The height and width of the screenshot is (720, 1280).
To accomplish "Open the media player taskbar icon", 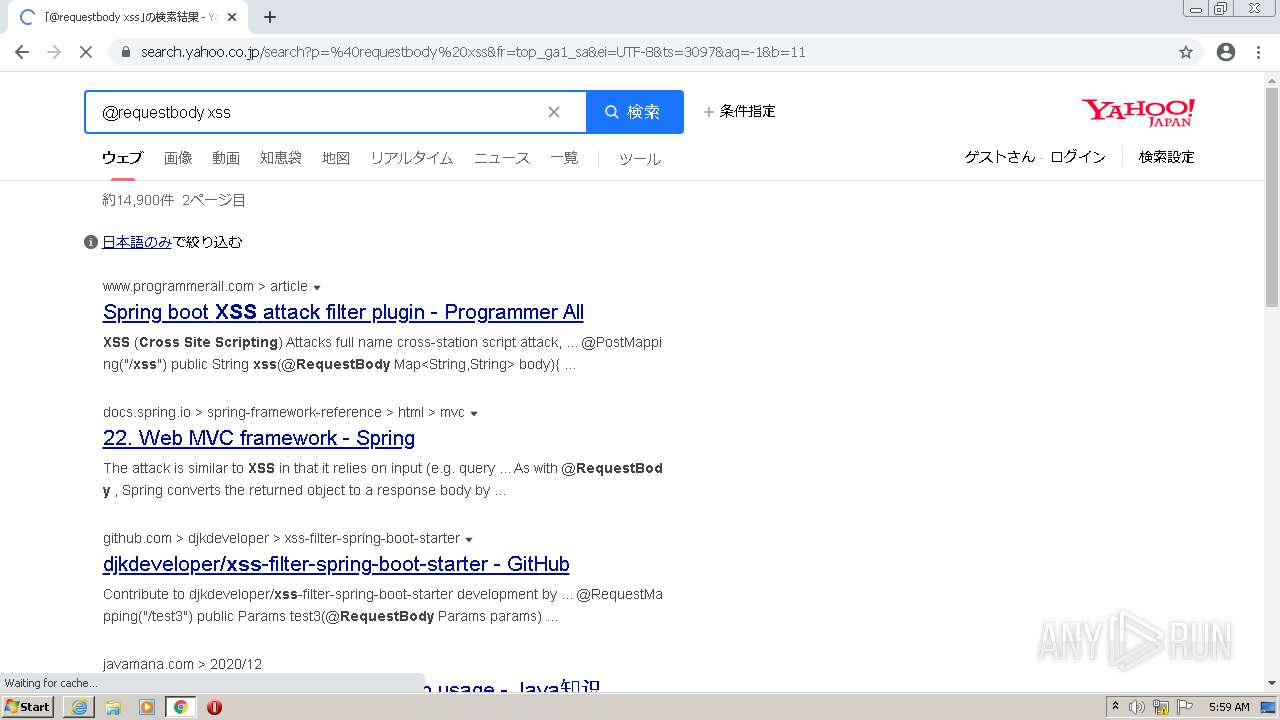I will [x=147, y=707].
